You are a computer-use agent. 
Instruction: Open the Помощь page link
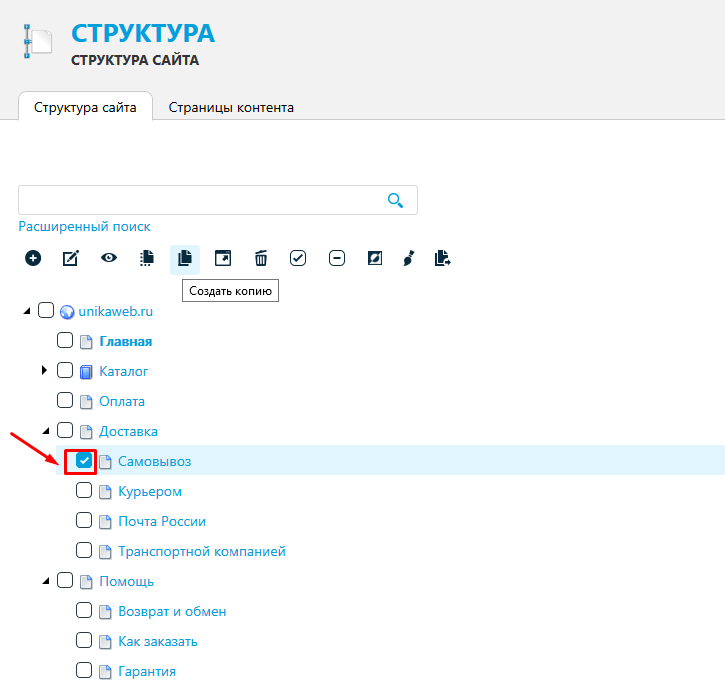coord(127,581)
